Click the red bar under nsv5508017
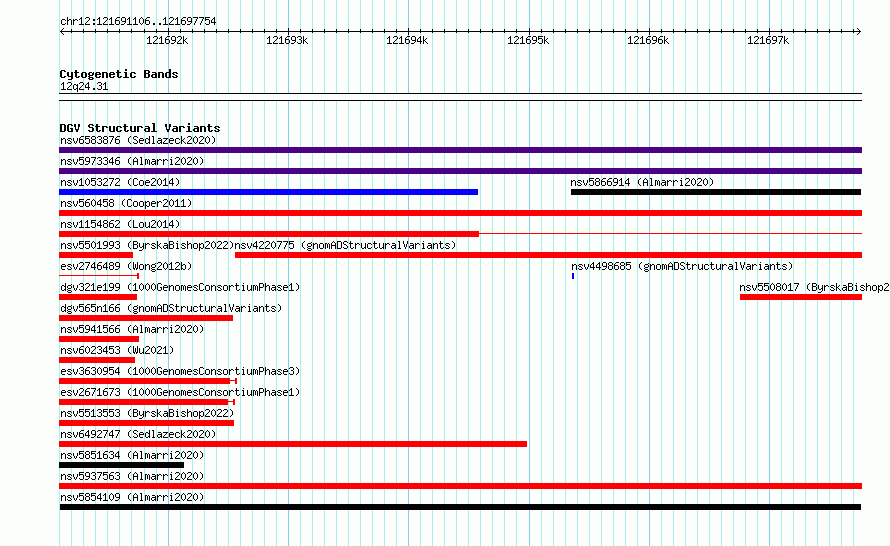The height and width of the screenshot is (546, 890). click(801, 297)
